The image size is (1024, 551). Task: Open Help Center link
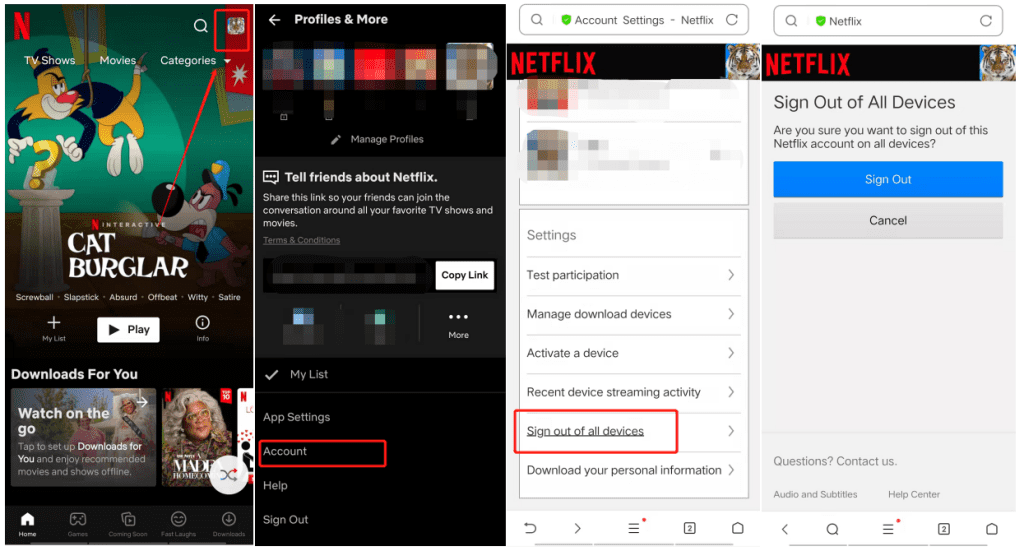(914, 494)
